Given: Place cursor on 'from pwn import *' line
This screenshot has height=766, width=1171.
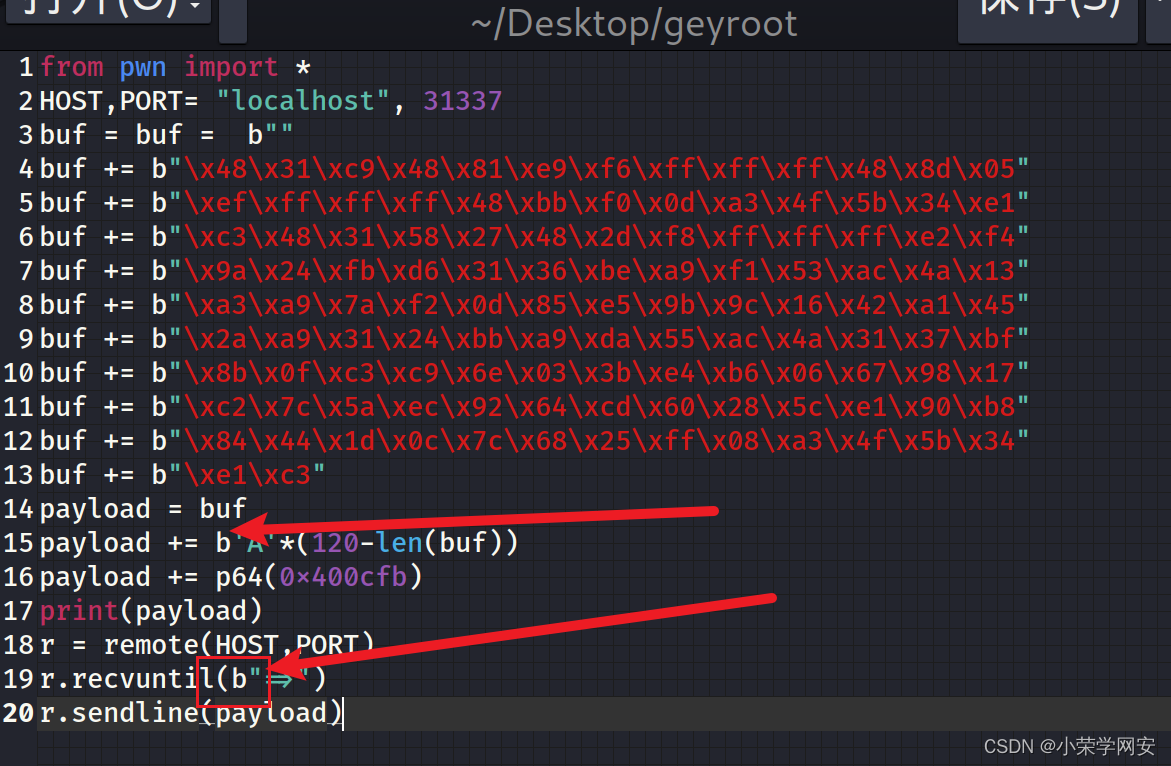Looking at the screenshot, I should click(x=176, y=67).
